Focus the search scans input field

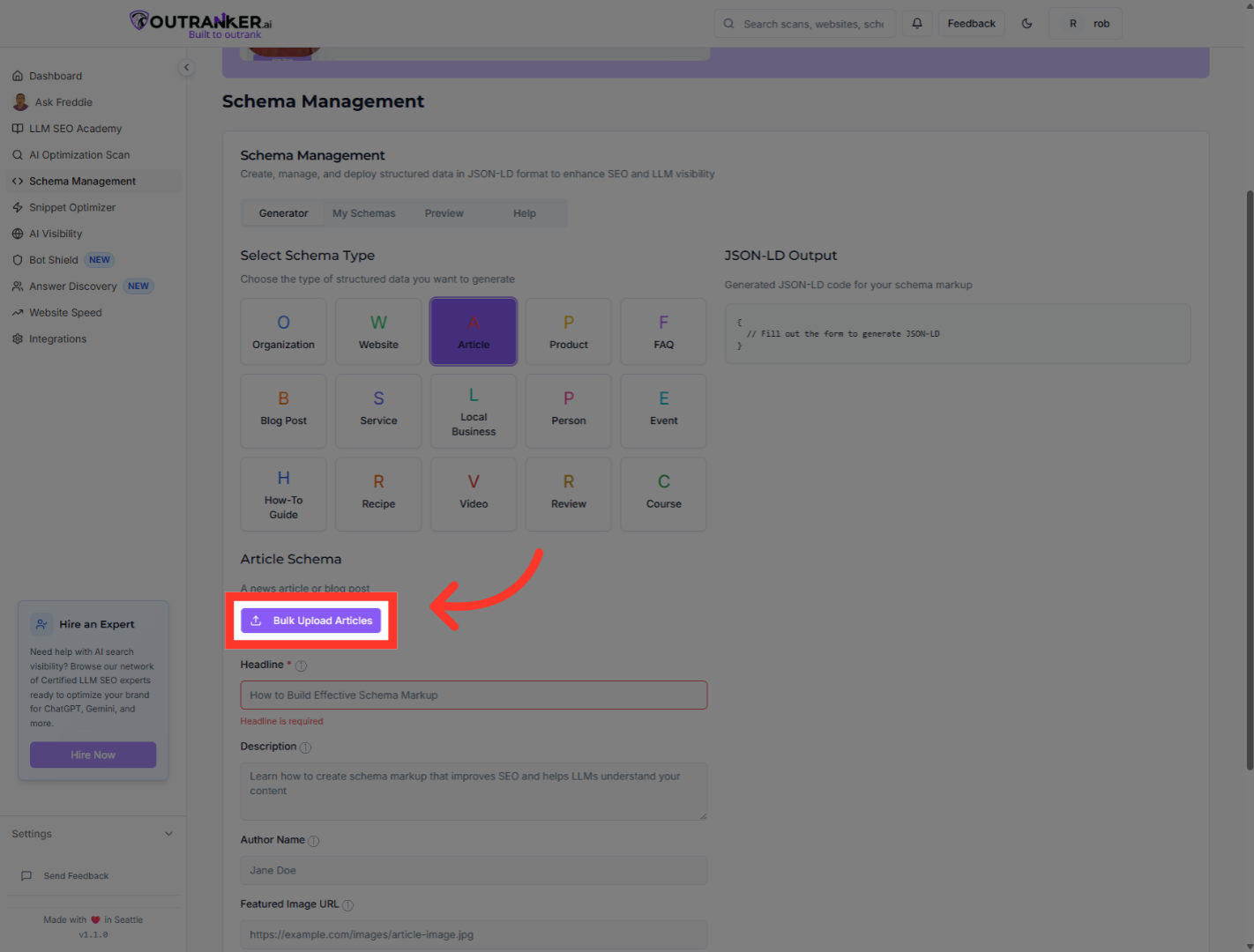(805, 24)
